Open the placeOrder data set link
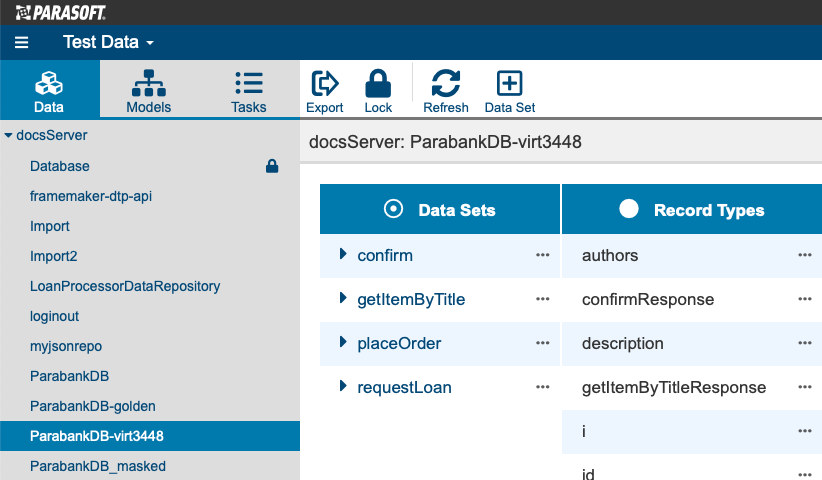 pyautogui.click(x=399, y=343)
